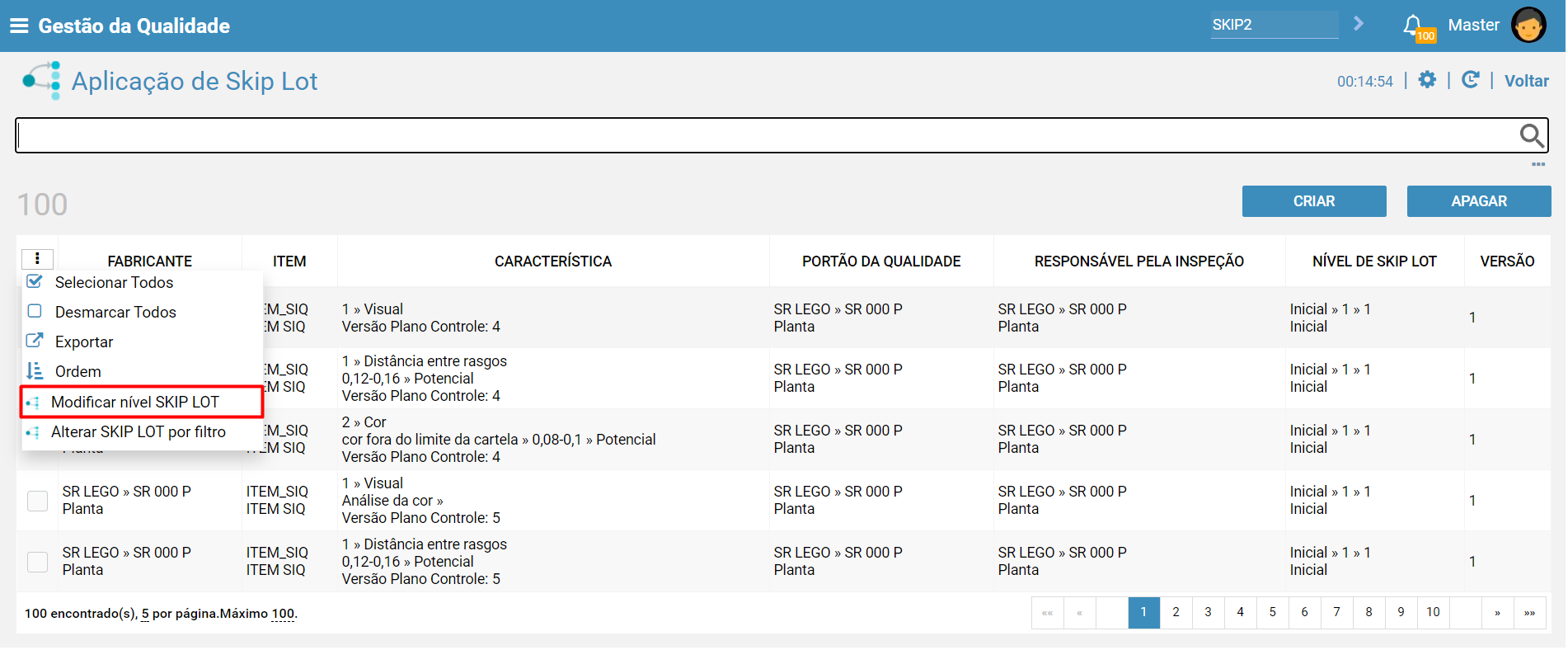
Task: Select Exportar menu entry
Action: pos(84,341)
